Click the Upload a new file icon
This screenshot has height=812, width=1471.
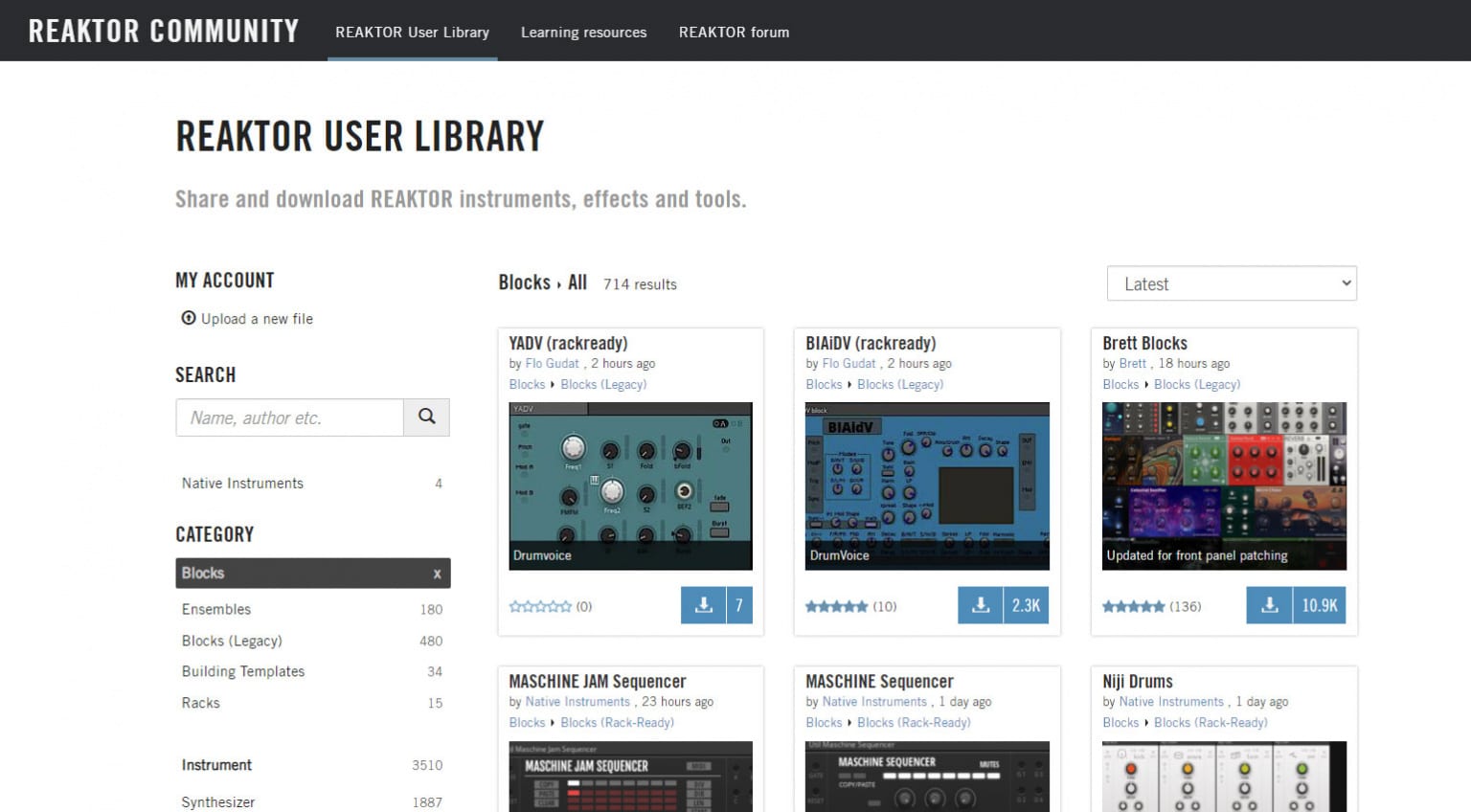tap(189, 318)
